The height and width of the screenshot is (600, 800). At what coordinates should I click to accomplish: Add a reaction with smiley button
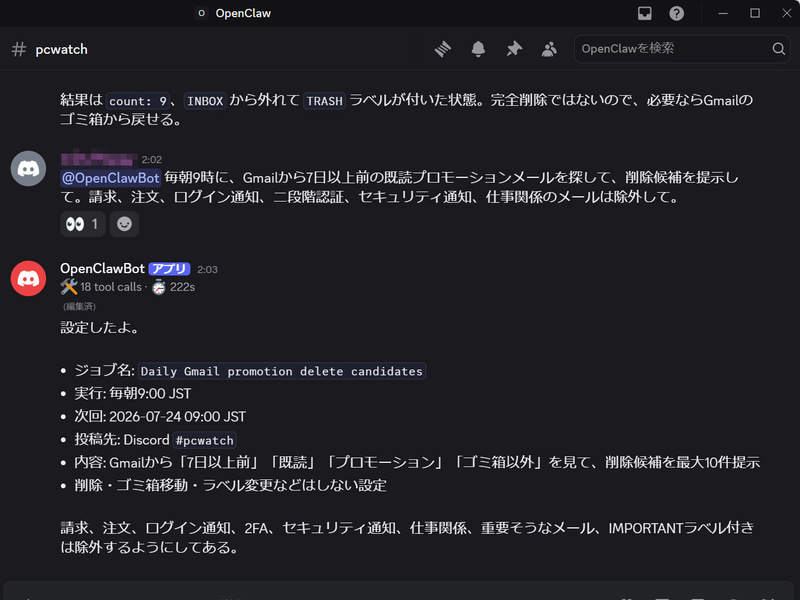click(x=124, y=224)
